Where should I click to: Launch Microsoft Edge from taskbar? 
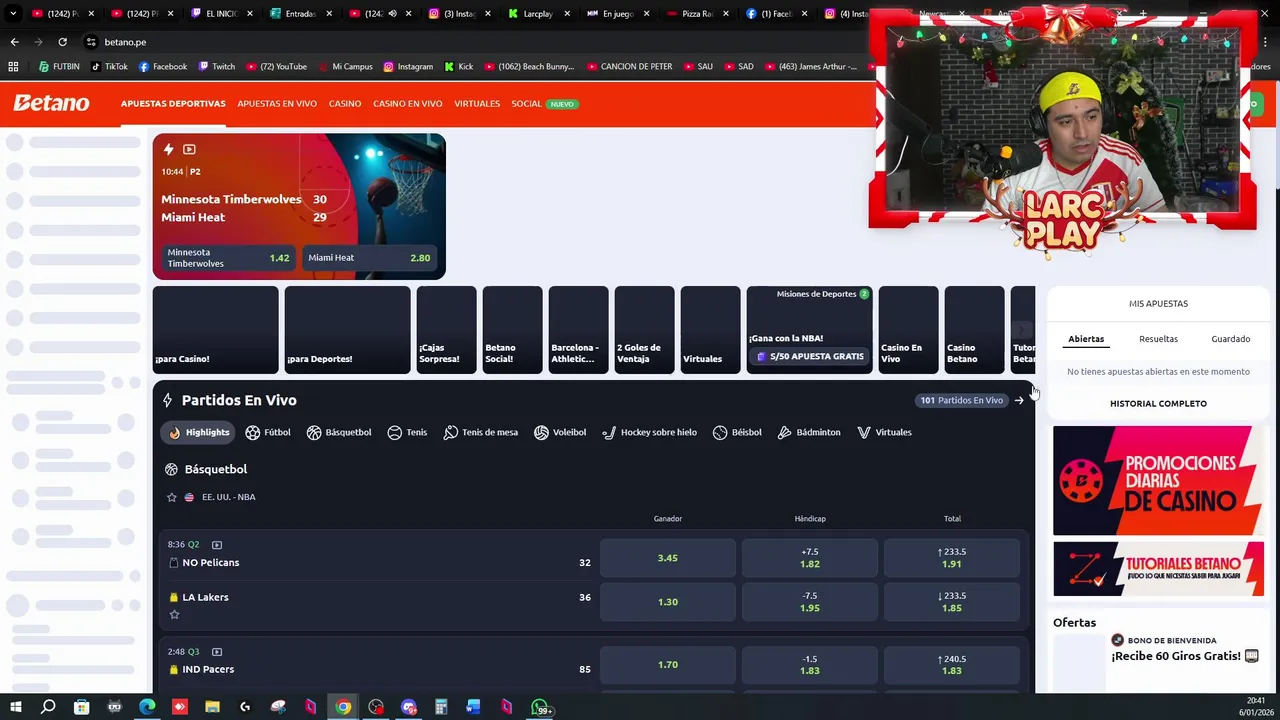pyautogui.click(x=147, y=707)
